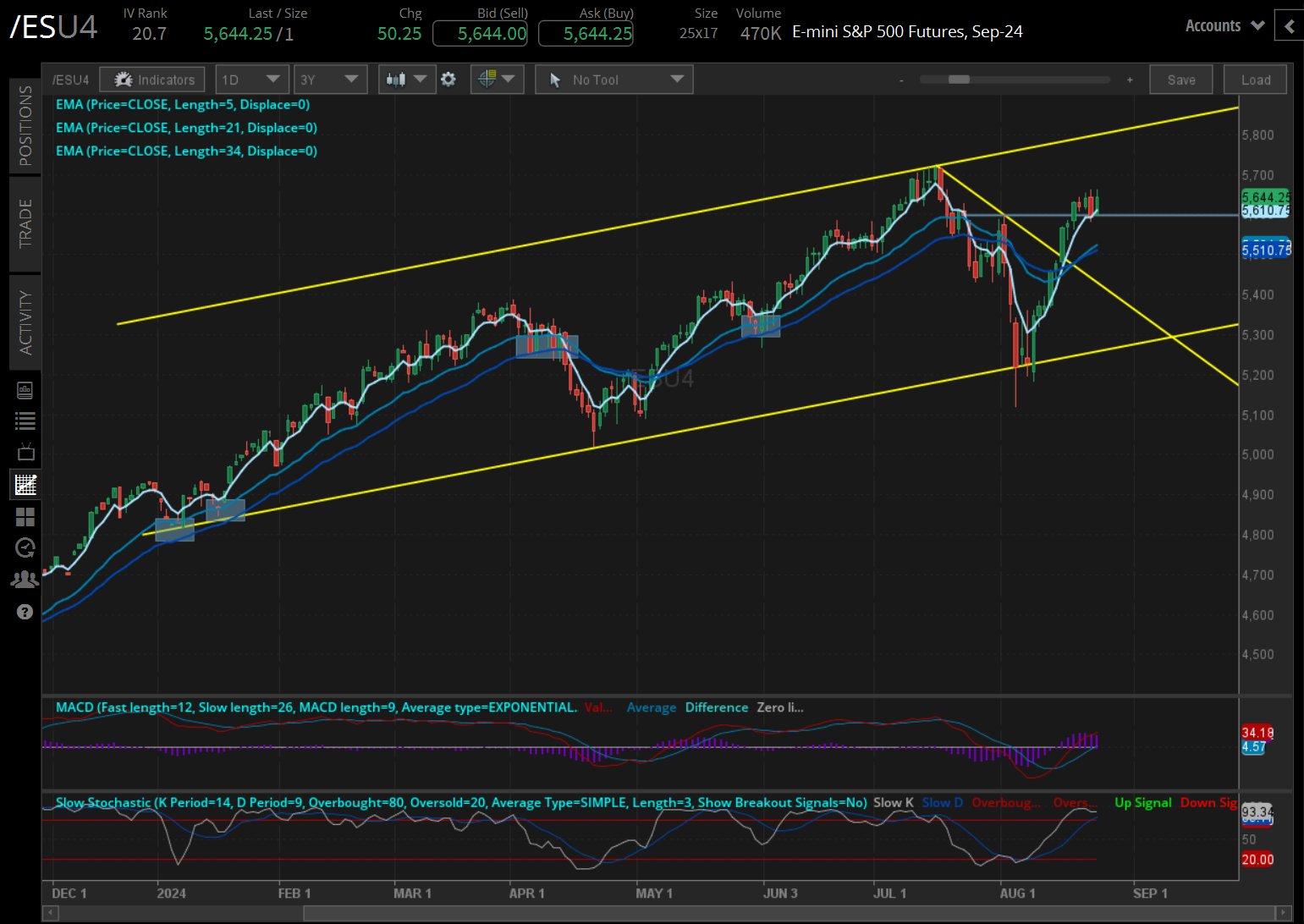Click the Up Signal legend label
Viewport: 1304px width, 924px height.
1142,802
